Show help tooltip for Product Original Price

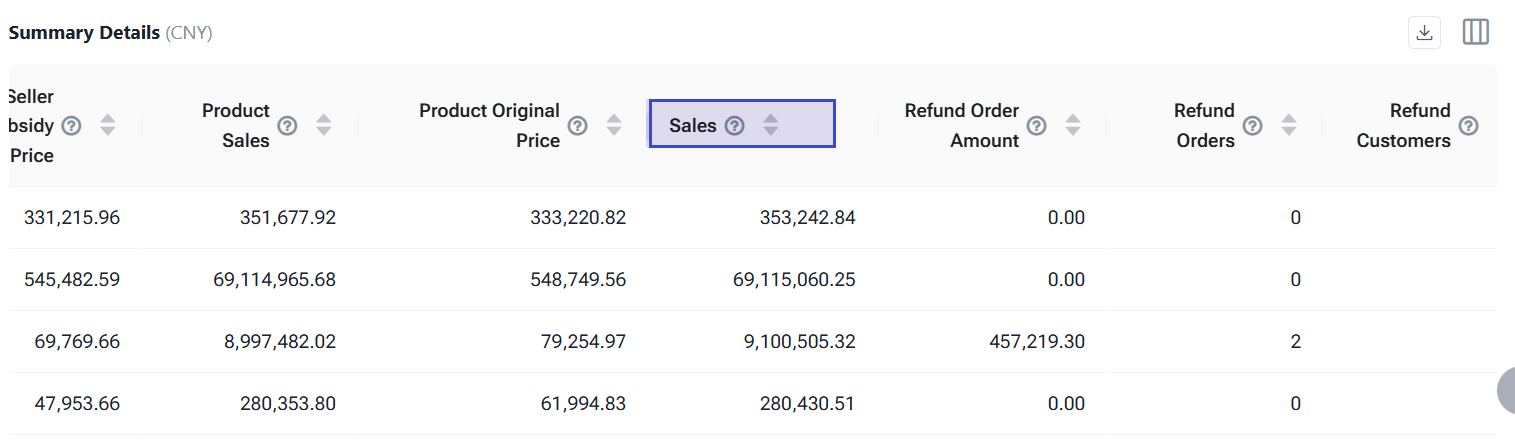(578, 125)
